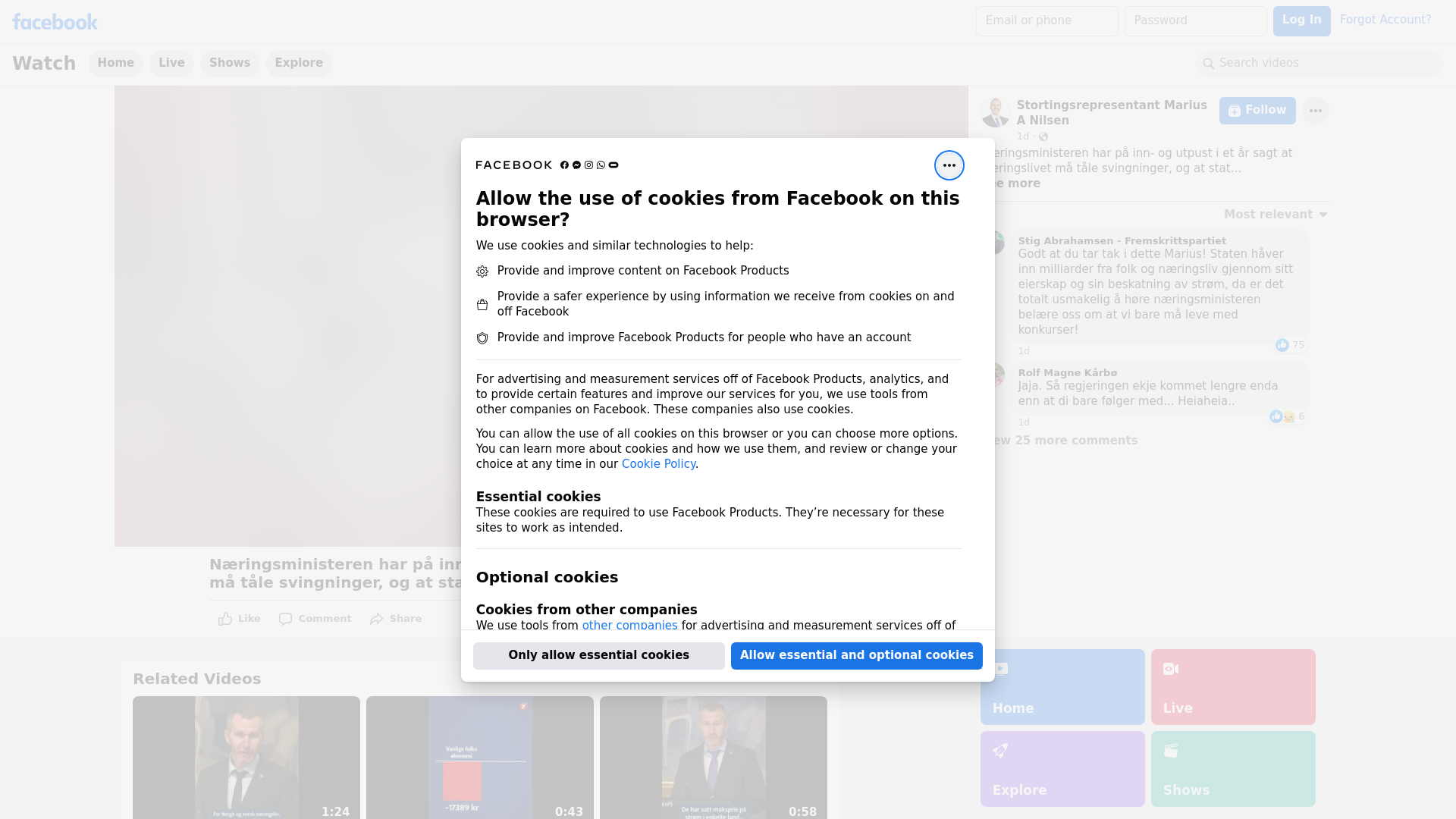
Task: Open the cookie dialog more options button
Action: point(949,165)
